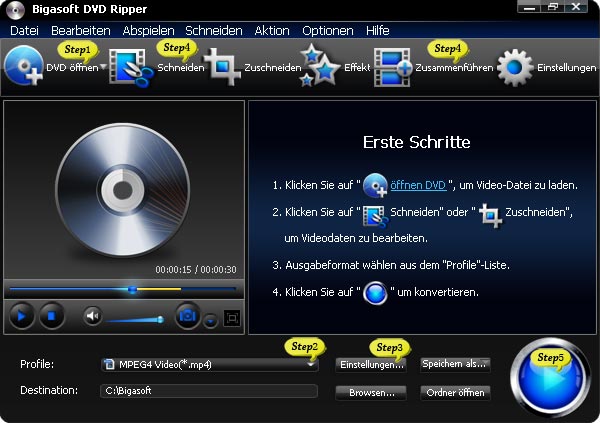This screenshot has width=600, height=423.
Task: Click the playback seek bar handle
Action: click(x=132, y=289)
